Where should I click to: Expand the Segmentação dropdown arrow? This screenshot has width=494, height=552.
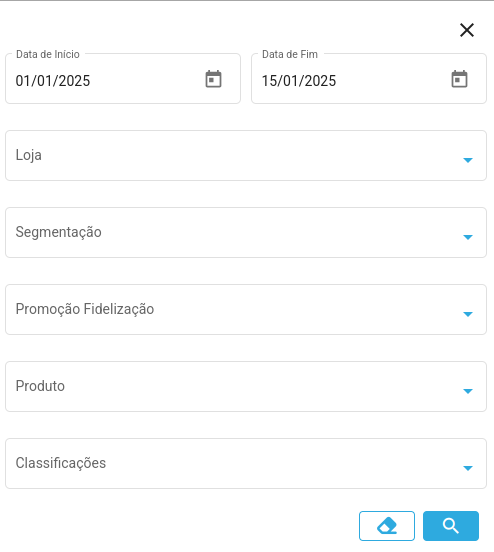(468, 237)
